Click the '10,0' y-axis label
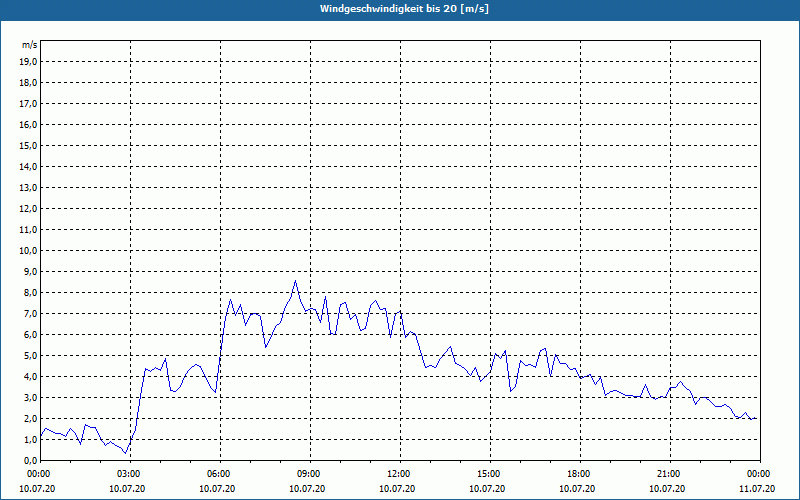The image size is (800, 500). [x=29, y=251]
